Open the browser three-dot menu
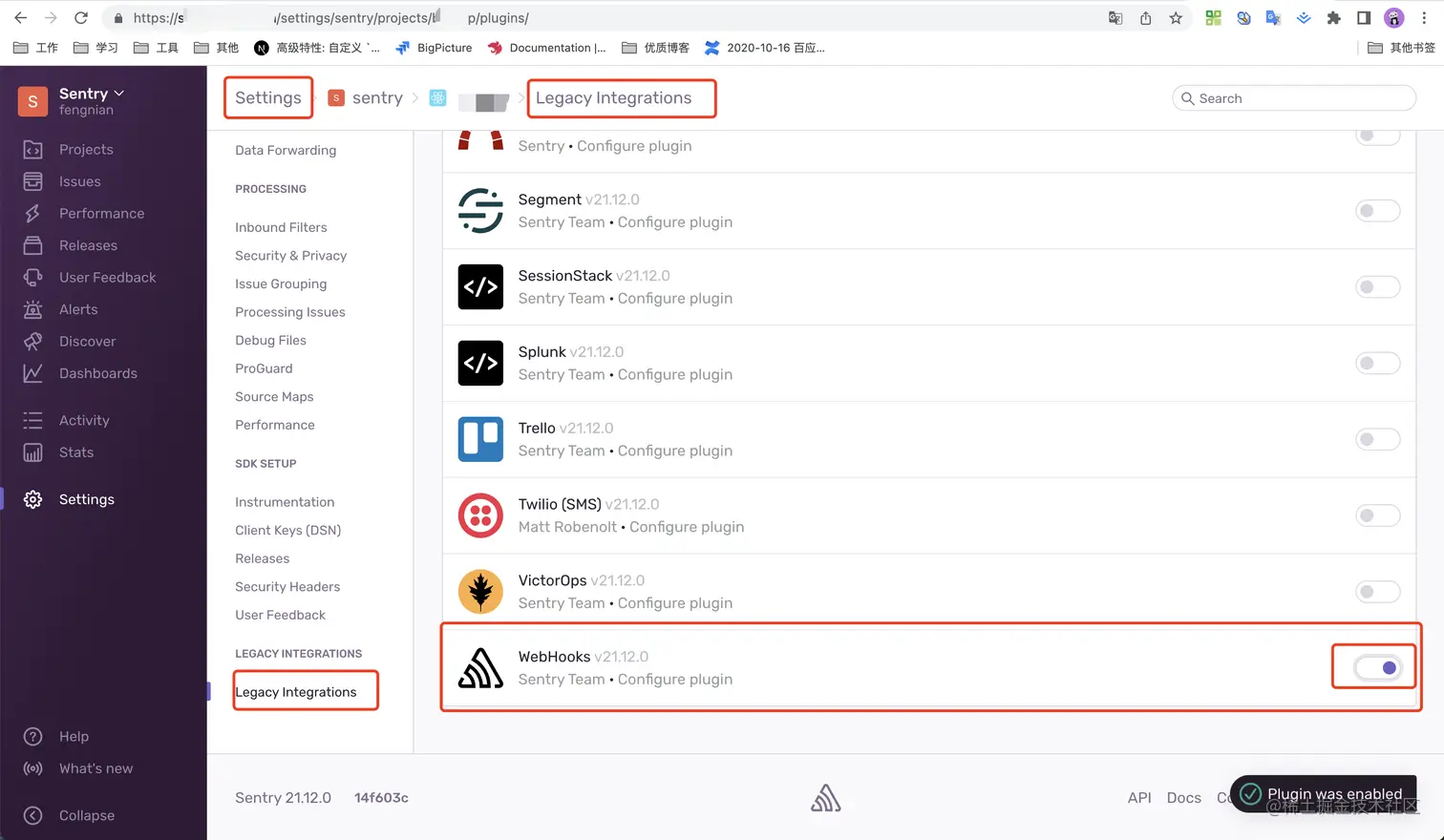Viewport: 1444px width, 840px height. [x=1424, y=17]
